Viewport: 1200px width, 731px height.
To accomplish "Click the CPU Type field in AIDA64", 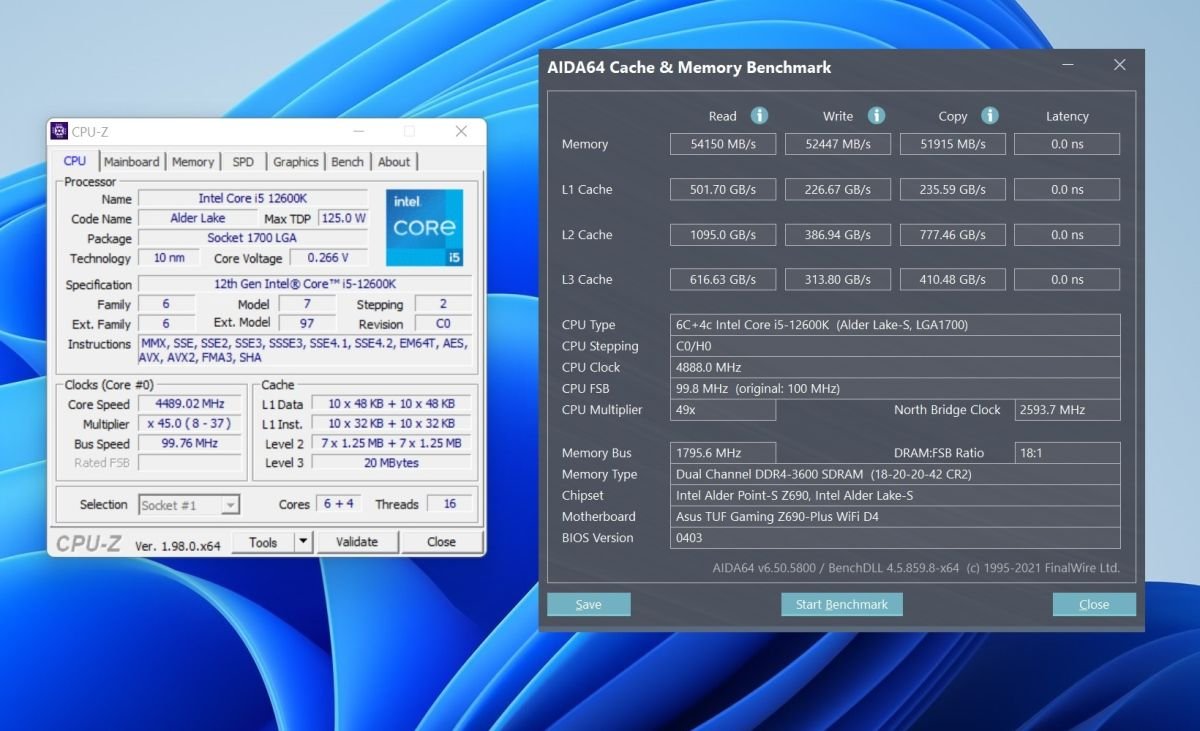I will (x=895, y=325).
